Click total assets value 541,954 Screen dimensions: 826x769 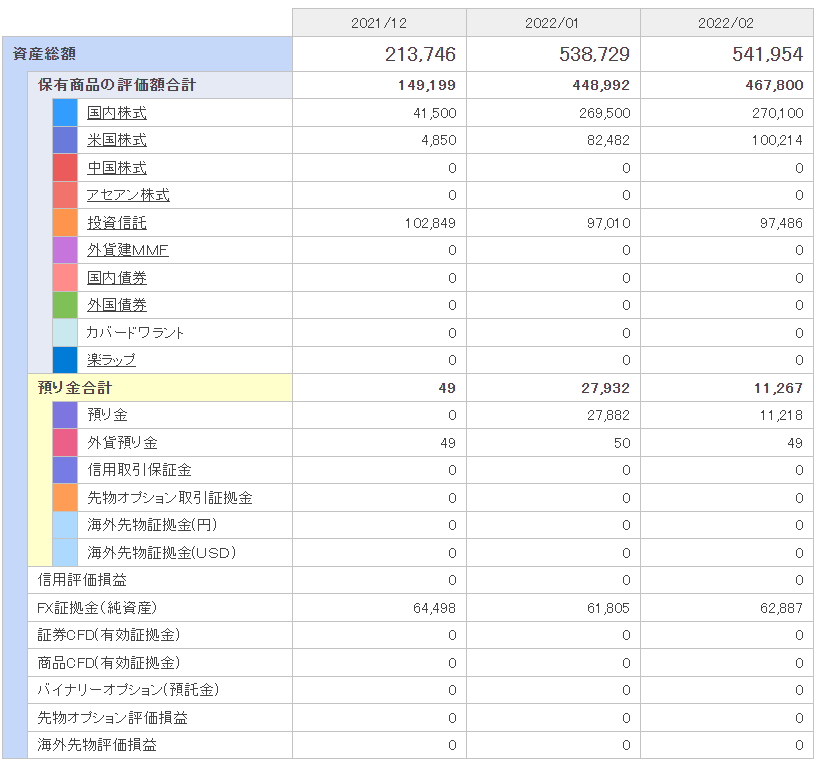click(768, 54)
